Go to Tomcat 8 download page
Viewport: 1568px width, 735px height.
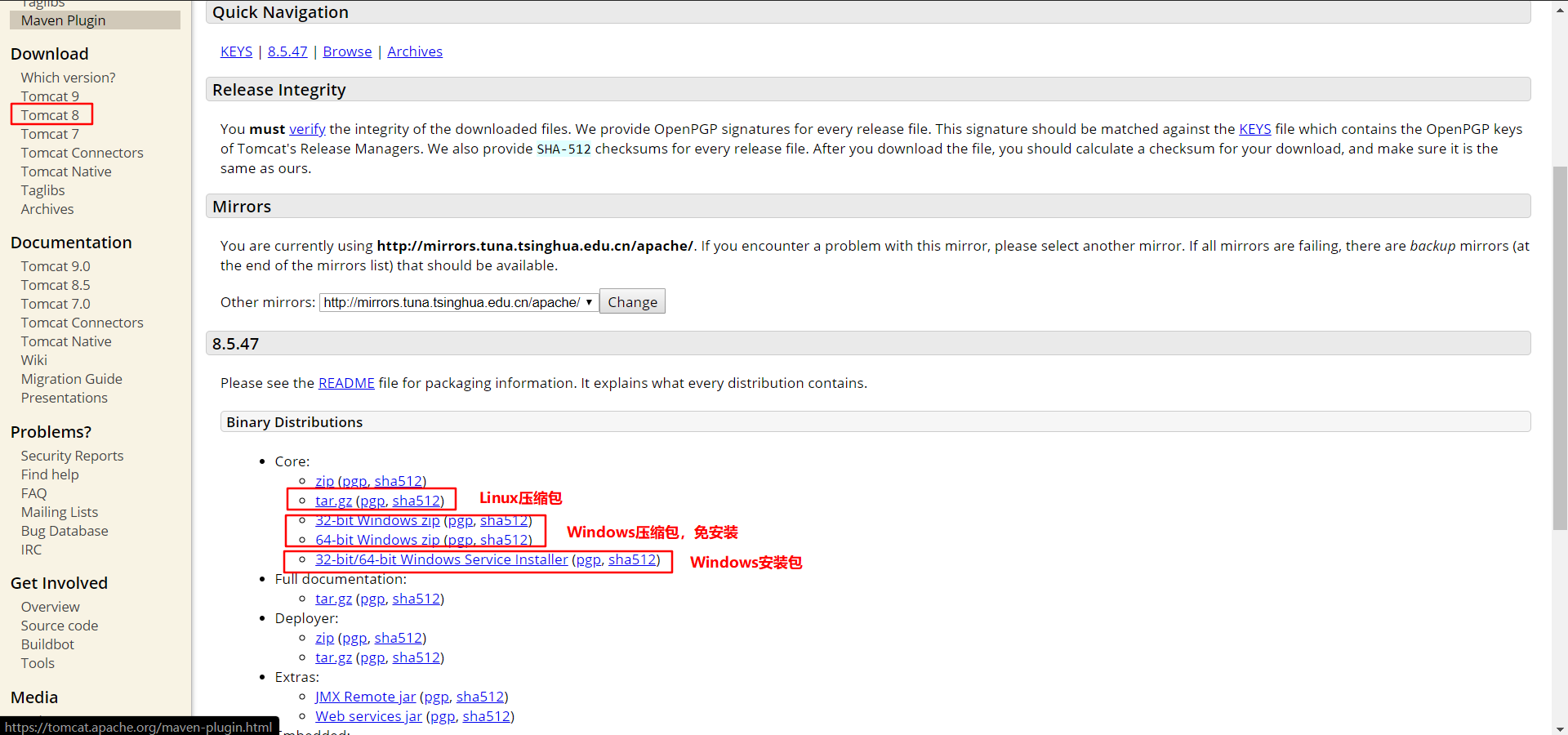point(50,115)
